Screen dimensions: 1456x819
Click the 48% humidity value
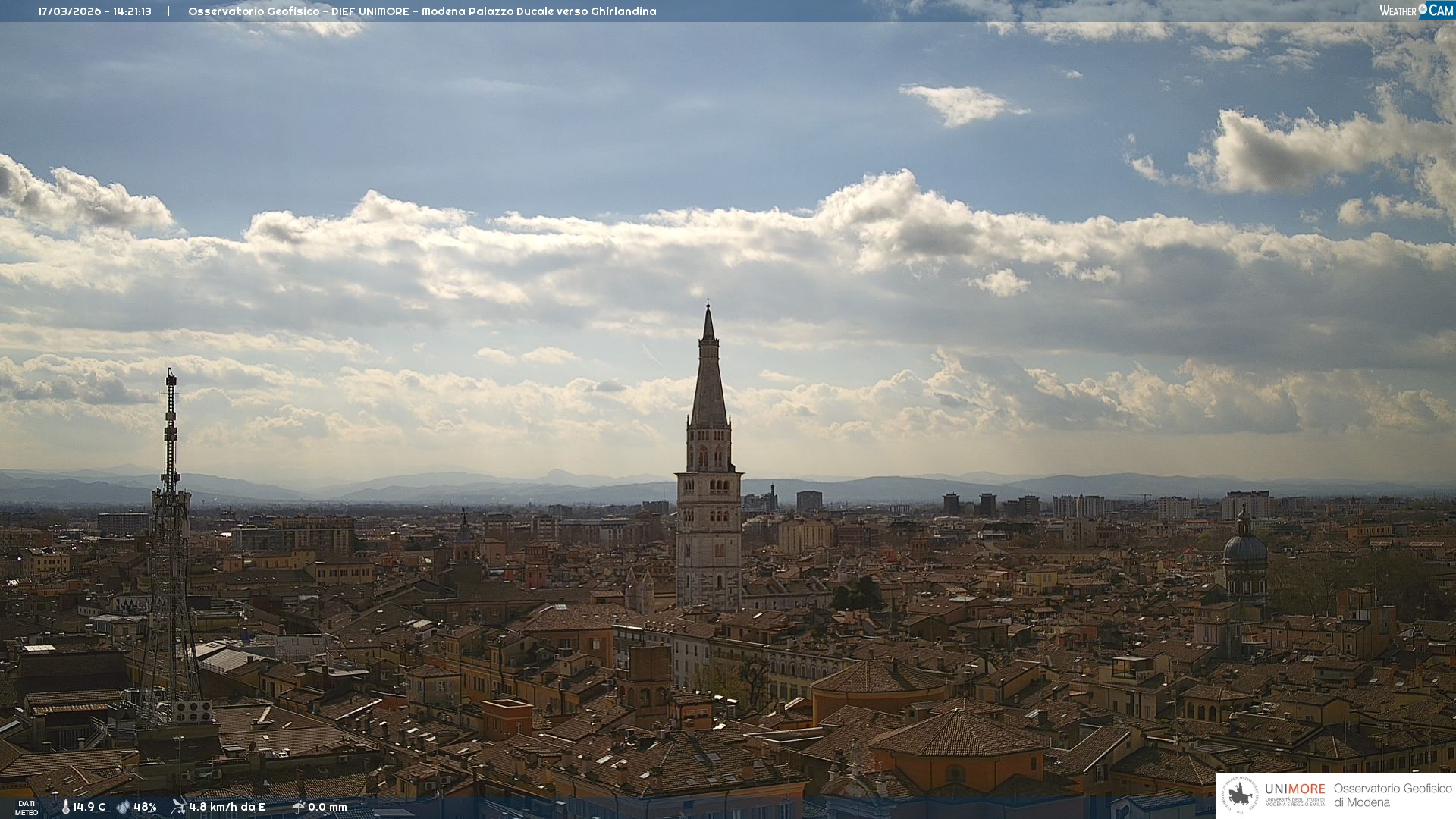point(145,807)
